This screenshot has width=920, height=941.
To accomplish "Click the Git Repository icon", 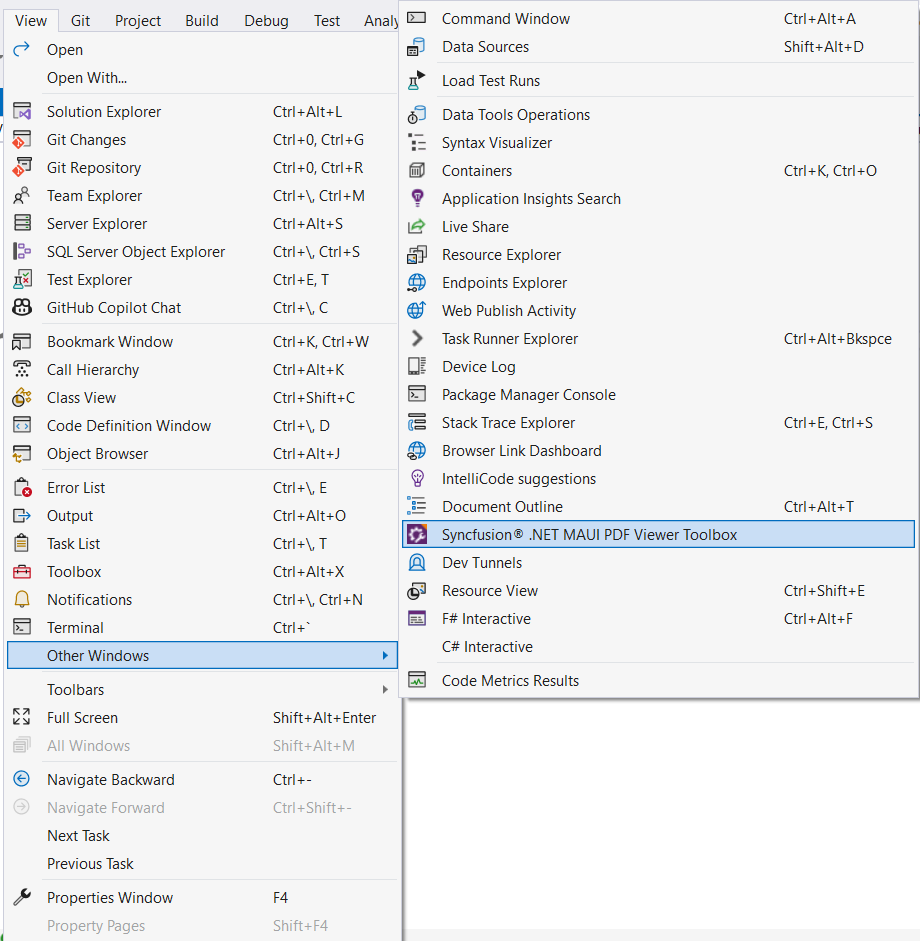I will pyautogui.click(x=22, y=167).
